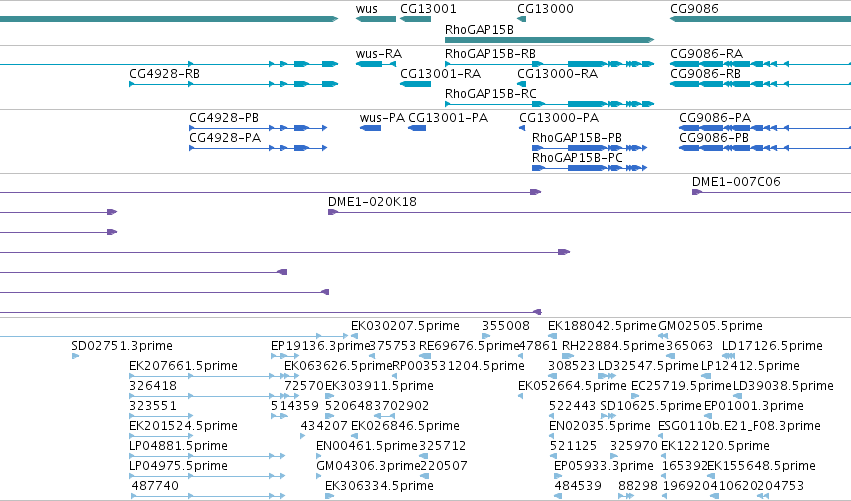Select EST EN02035.5prime

[599, 426]
